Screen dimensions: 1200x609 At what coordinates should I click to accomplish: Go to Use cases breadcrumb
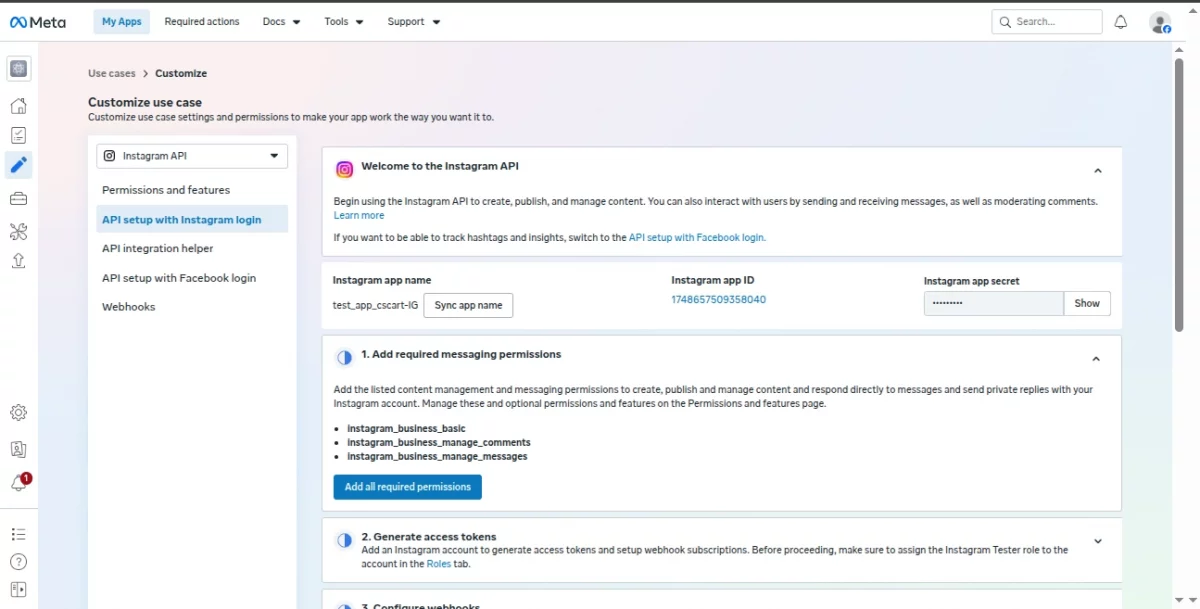112,73
